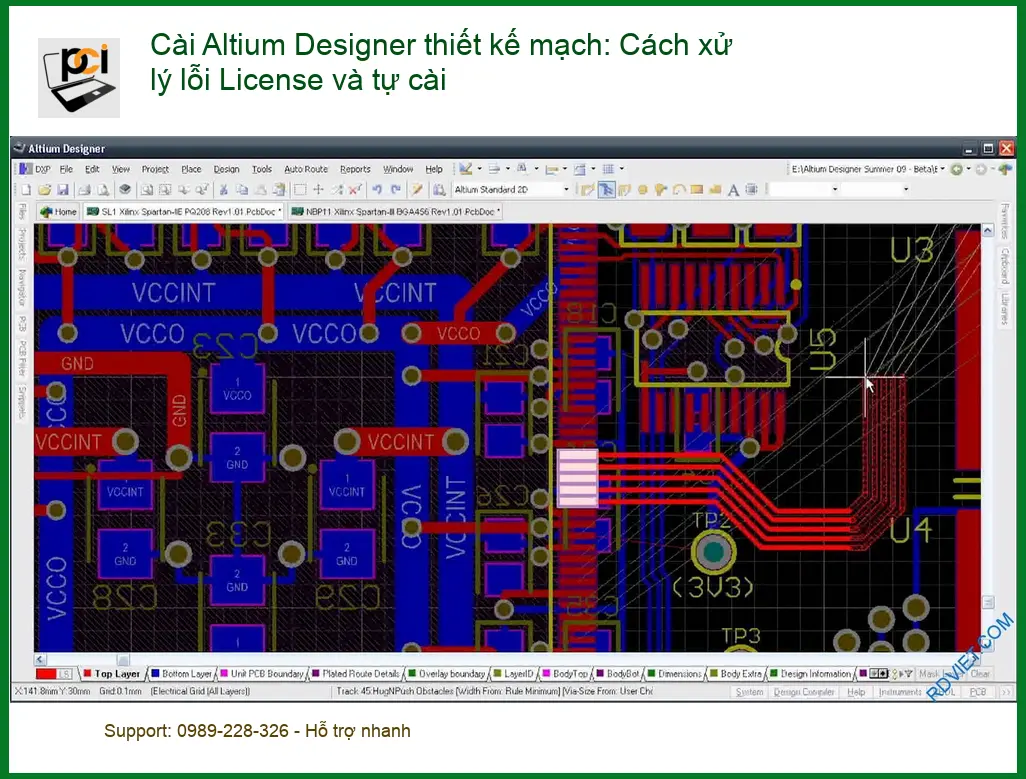
Task: Select the Bottom Layer tab
Action: [x=181, y=674]
